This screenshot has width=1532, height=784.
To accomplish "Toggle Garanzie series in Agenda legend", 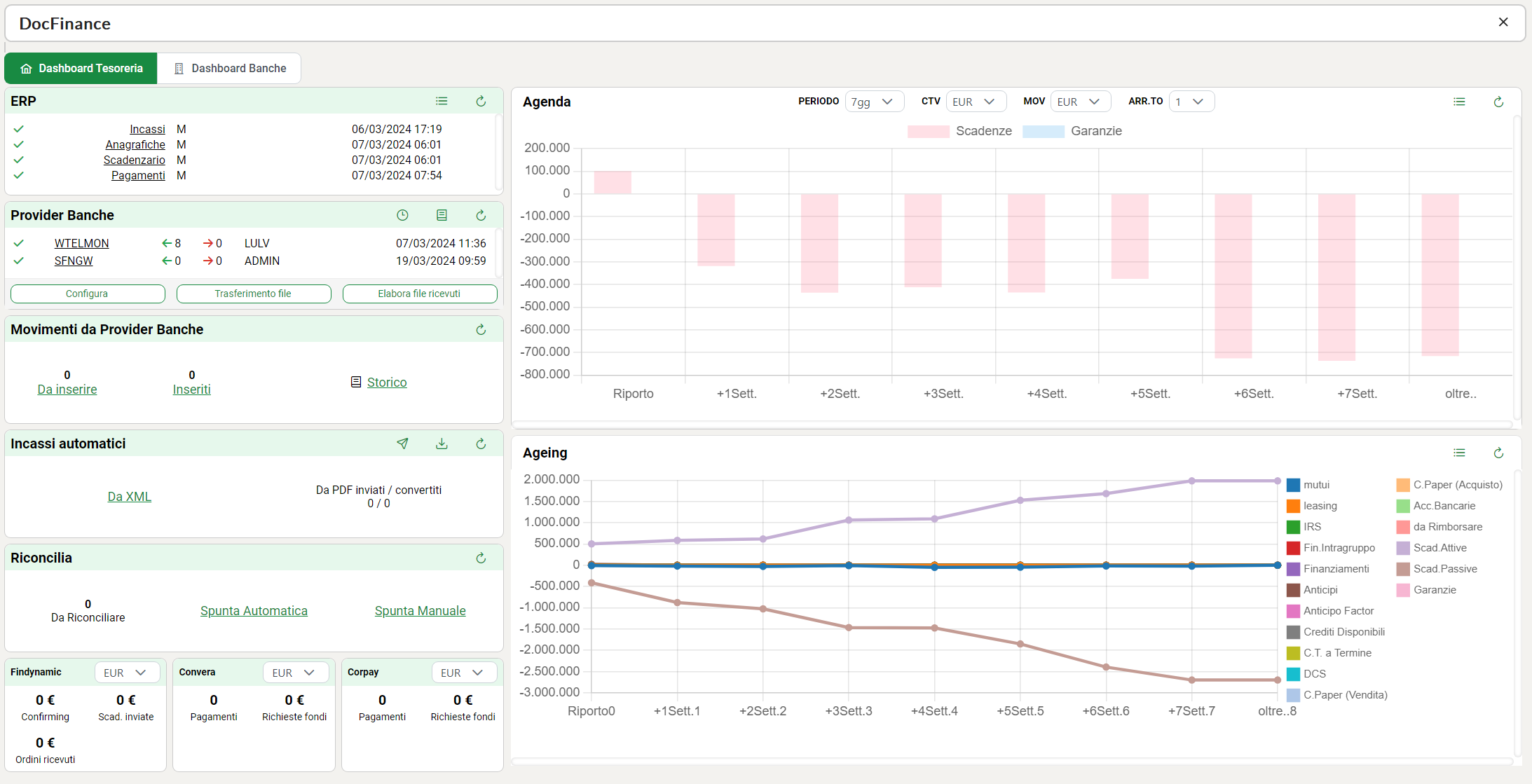I will (x=1072, y=131).
